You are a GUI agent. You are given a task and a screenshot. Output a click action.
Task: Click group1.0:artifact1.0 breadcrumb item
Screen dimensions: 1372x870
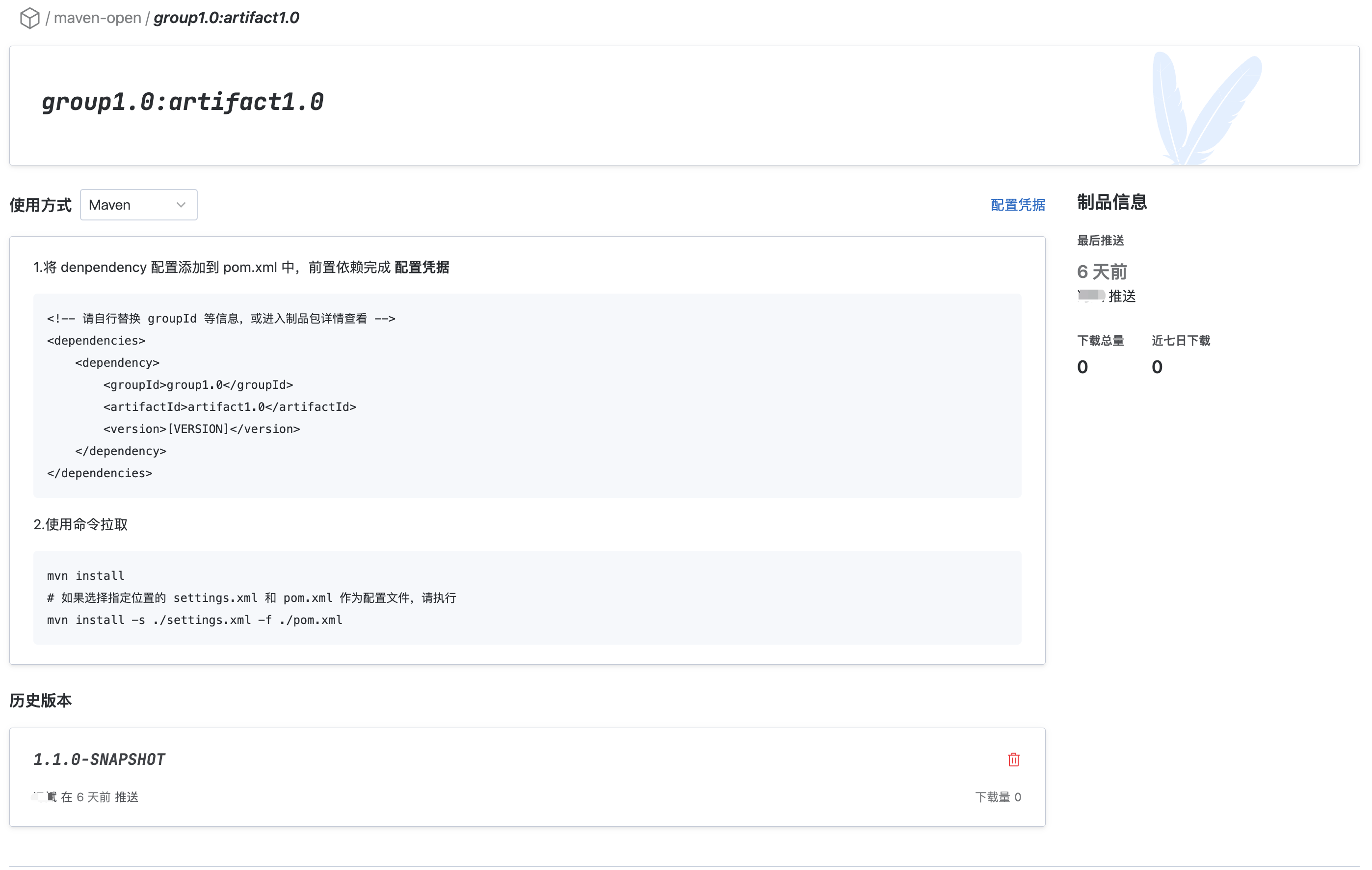(x=226, y=18)
